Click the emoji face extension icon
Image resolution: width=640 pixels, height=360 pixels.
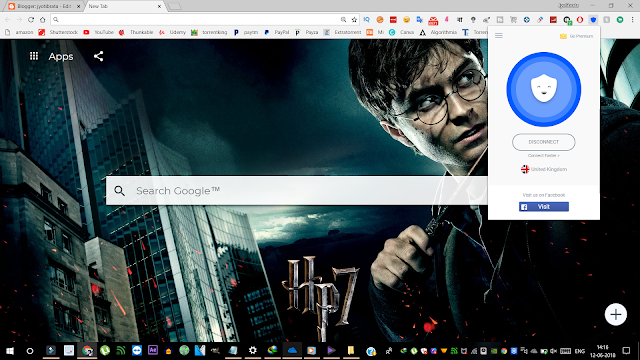coord(406,20)
